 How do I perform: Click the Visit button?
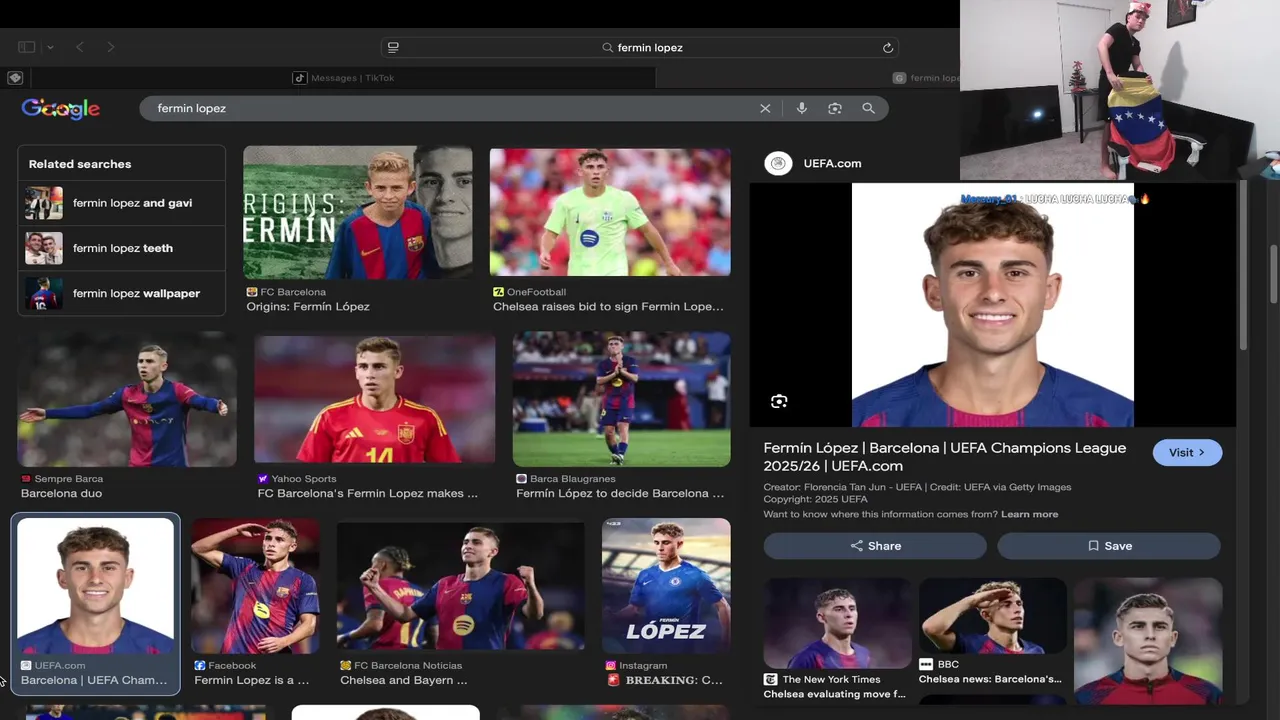click(x=1187, y=452)
